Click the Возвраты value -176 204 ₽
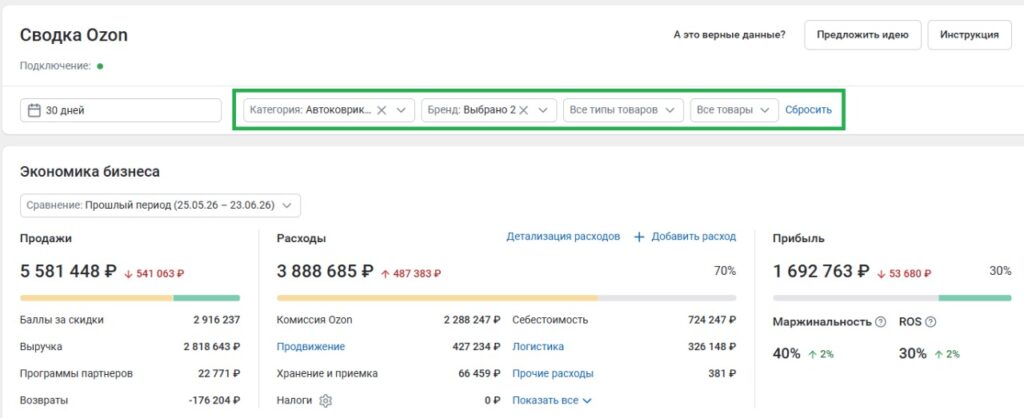Screen dimensions: 1024x418 214,400
